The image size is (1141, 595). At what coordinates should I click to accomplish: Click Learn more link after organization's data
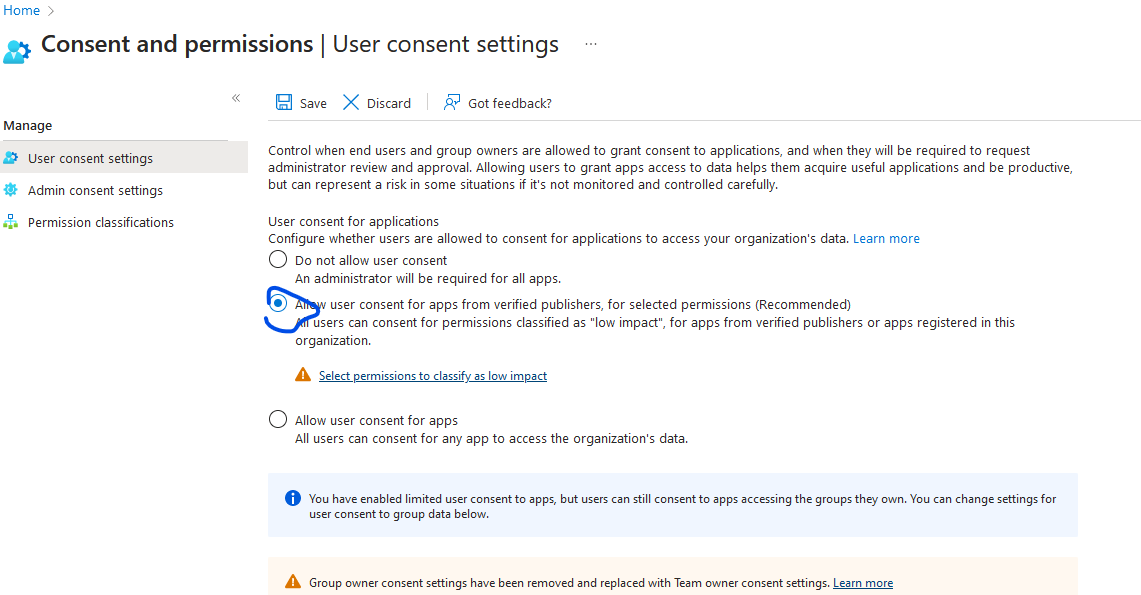click(886, 239)
